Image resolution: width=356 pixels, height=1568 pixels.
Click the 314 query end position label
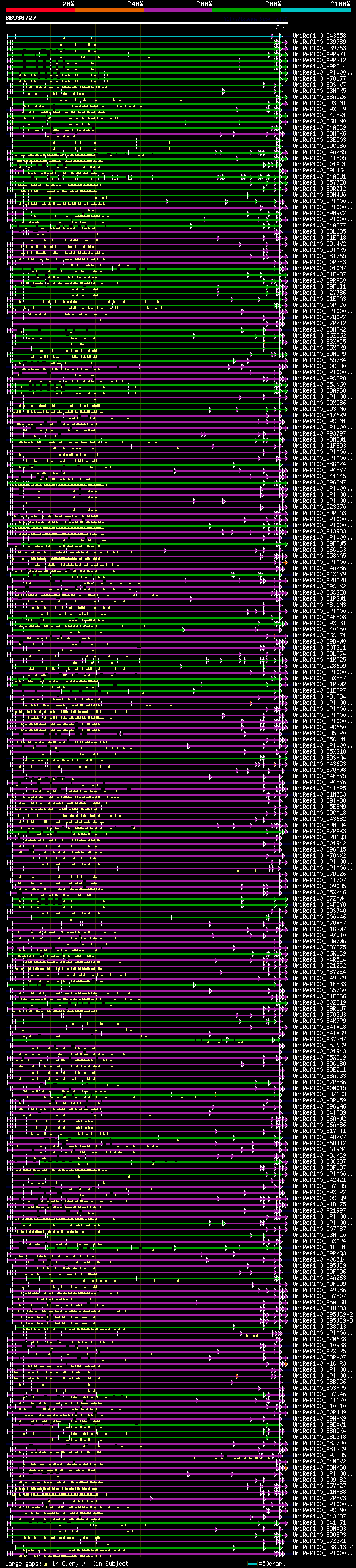coord(281,28)
